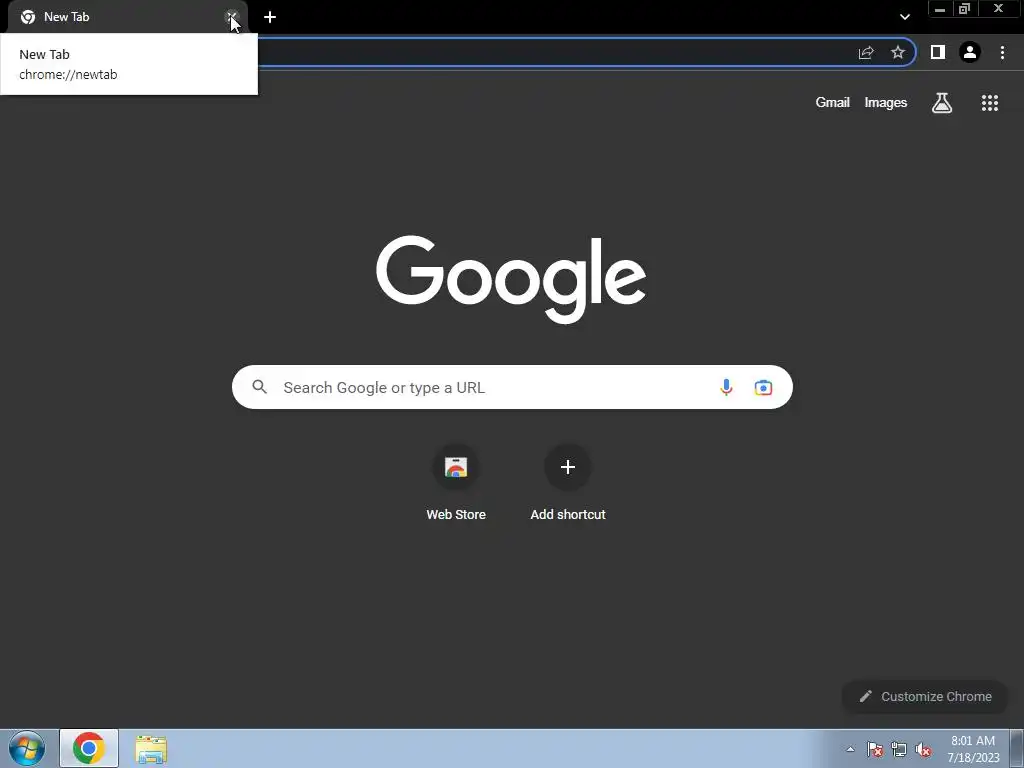Open network status tray icon
The width and height of the screenshot is (1024, 768).
pyautogui.click(x=899, y=750)
